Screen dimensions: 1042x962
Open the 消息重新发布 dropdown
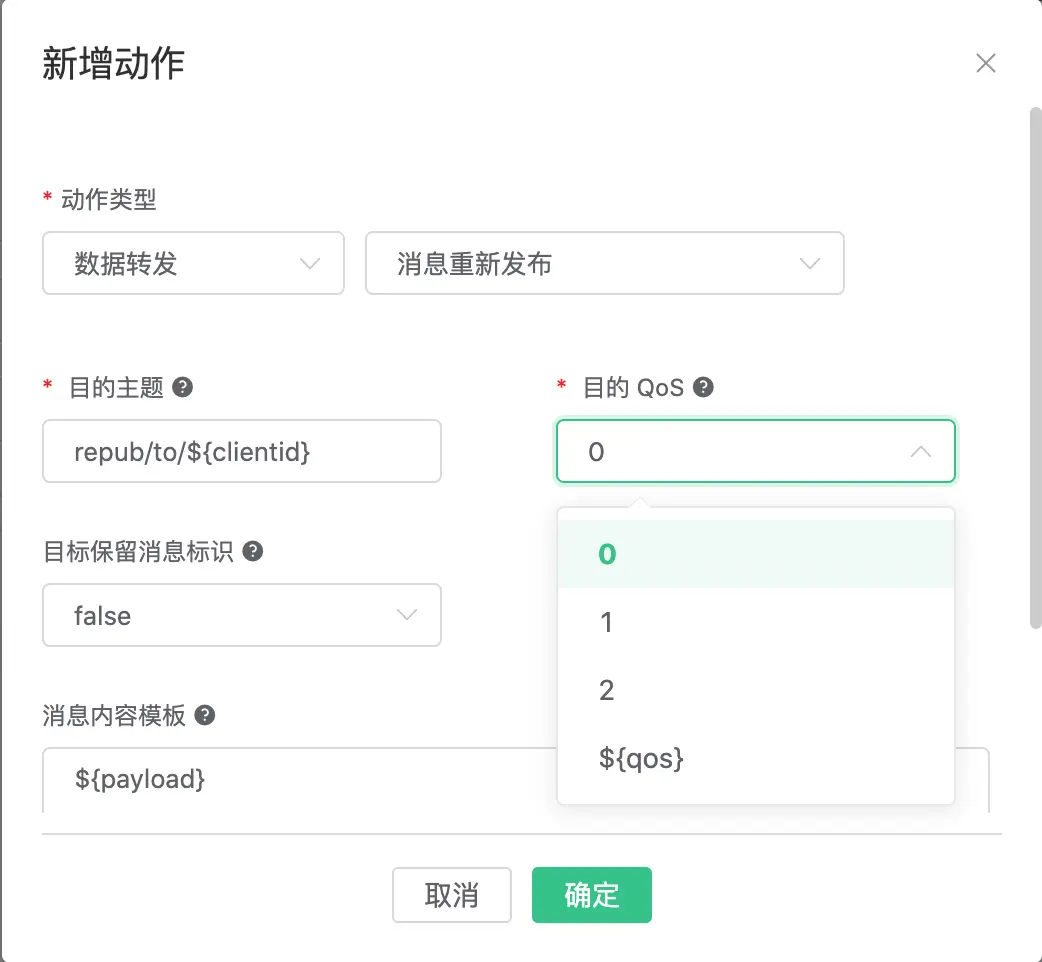pos(605,263)
